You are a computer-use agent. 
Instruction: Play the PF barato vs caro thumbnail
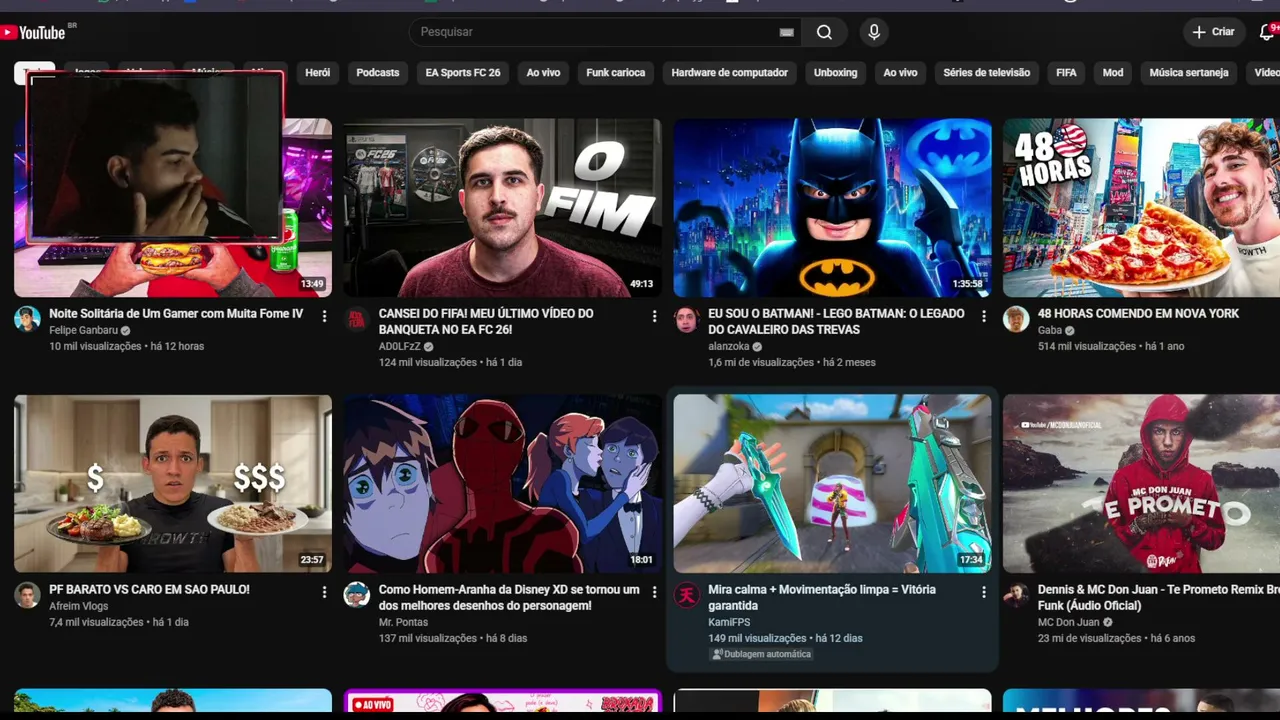coord(173,484)
